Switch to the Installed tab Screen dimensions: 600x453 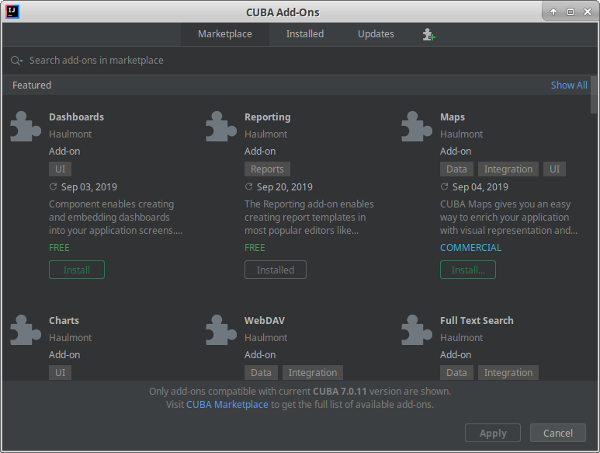(305, 34)
